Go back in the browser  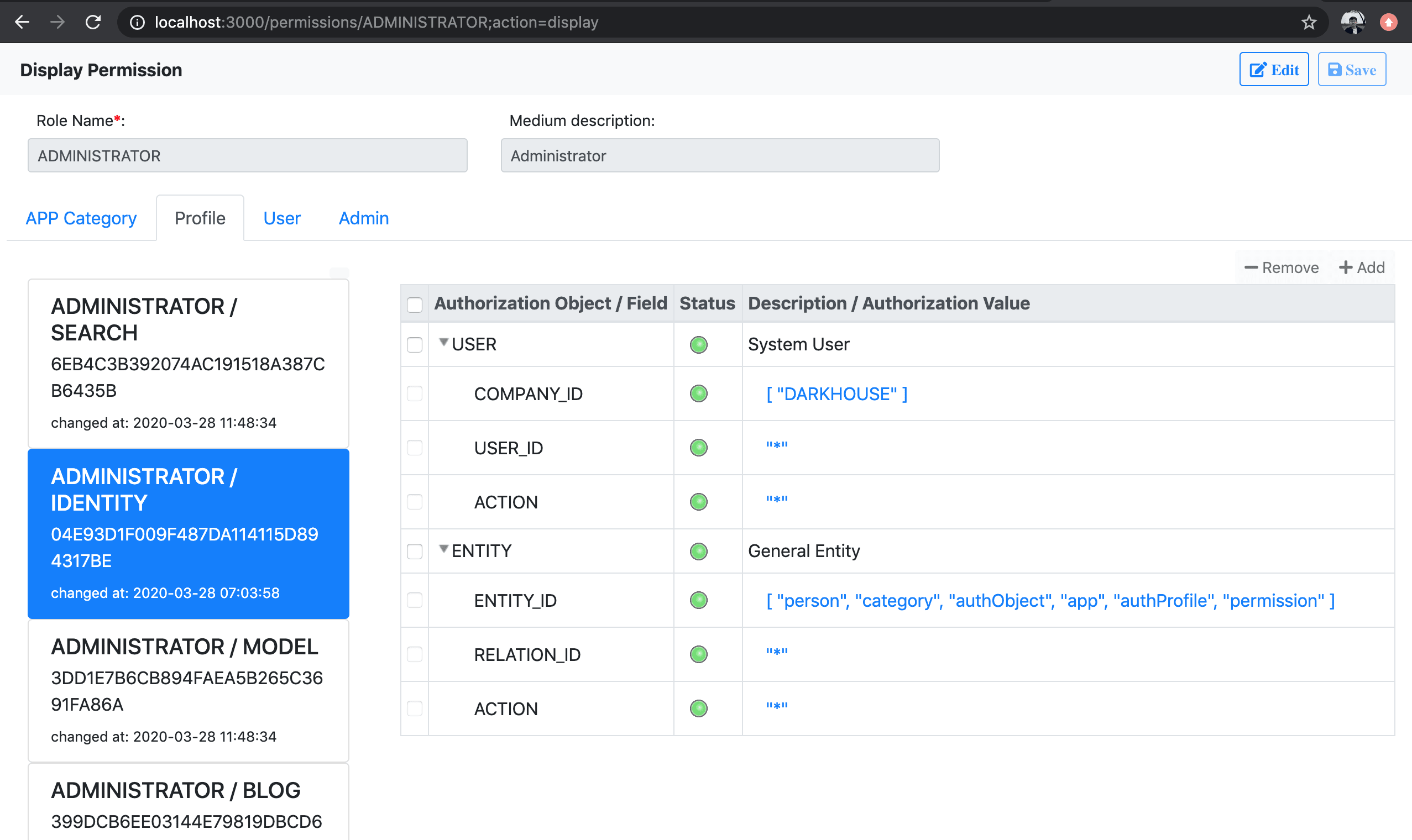point(22,22)
